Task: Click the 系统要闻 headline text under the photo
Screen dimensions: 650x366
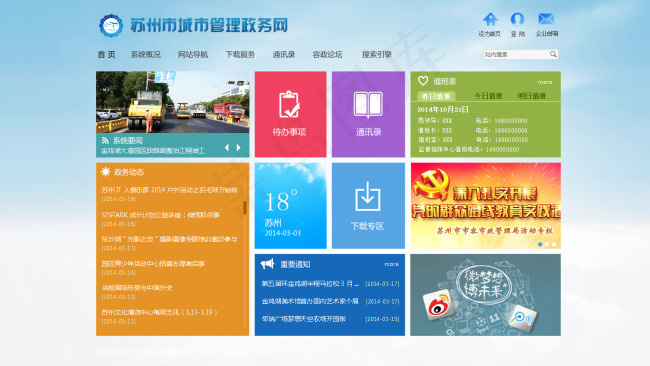Action: 153,150
